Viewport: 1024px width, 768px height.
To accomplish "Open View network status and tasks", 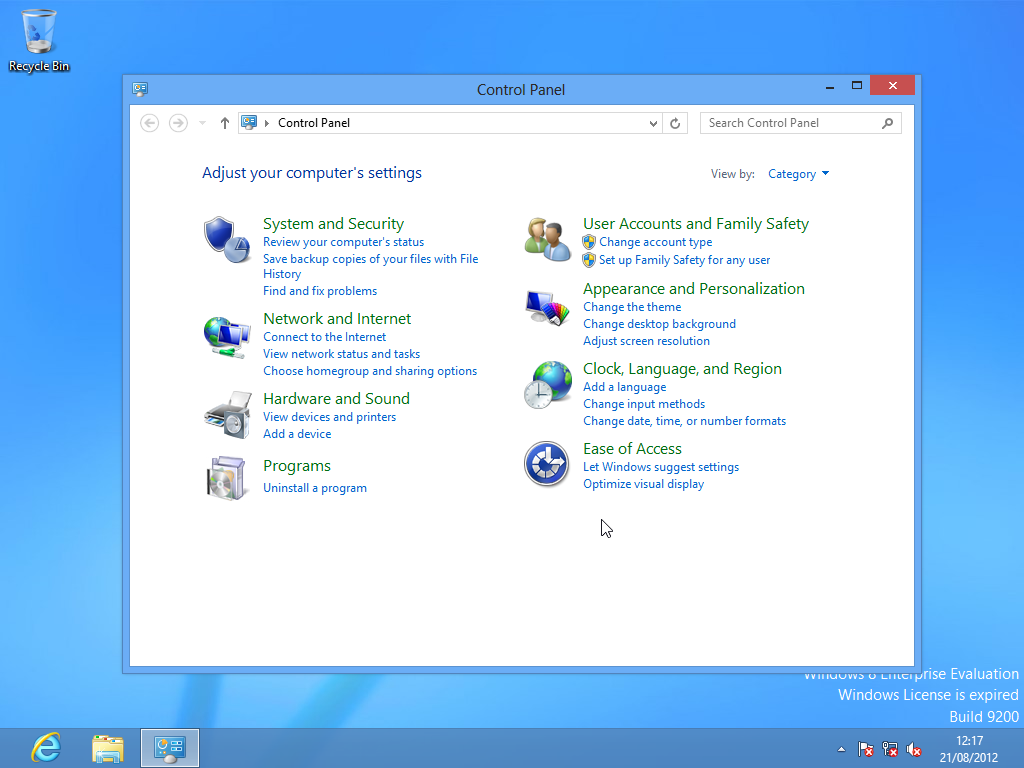I will tap(342, 354).
